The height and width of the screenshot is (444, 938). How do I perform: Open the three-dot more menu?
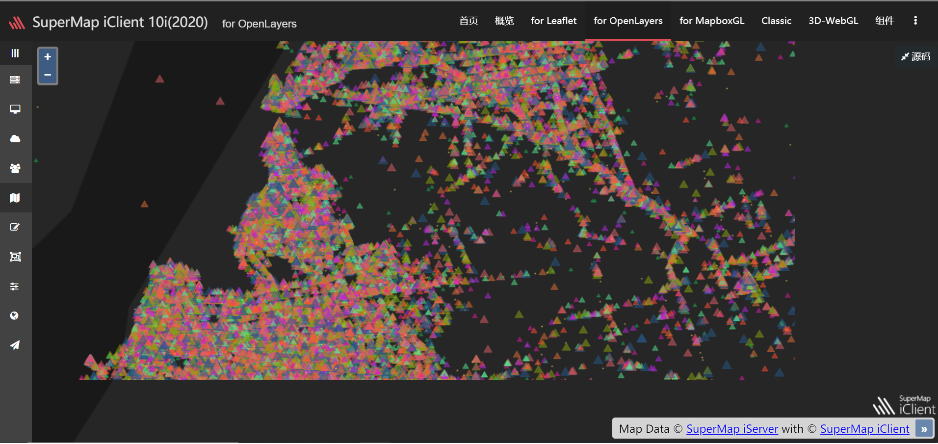click(915, 20)
